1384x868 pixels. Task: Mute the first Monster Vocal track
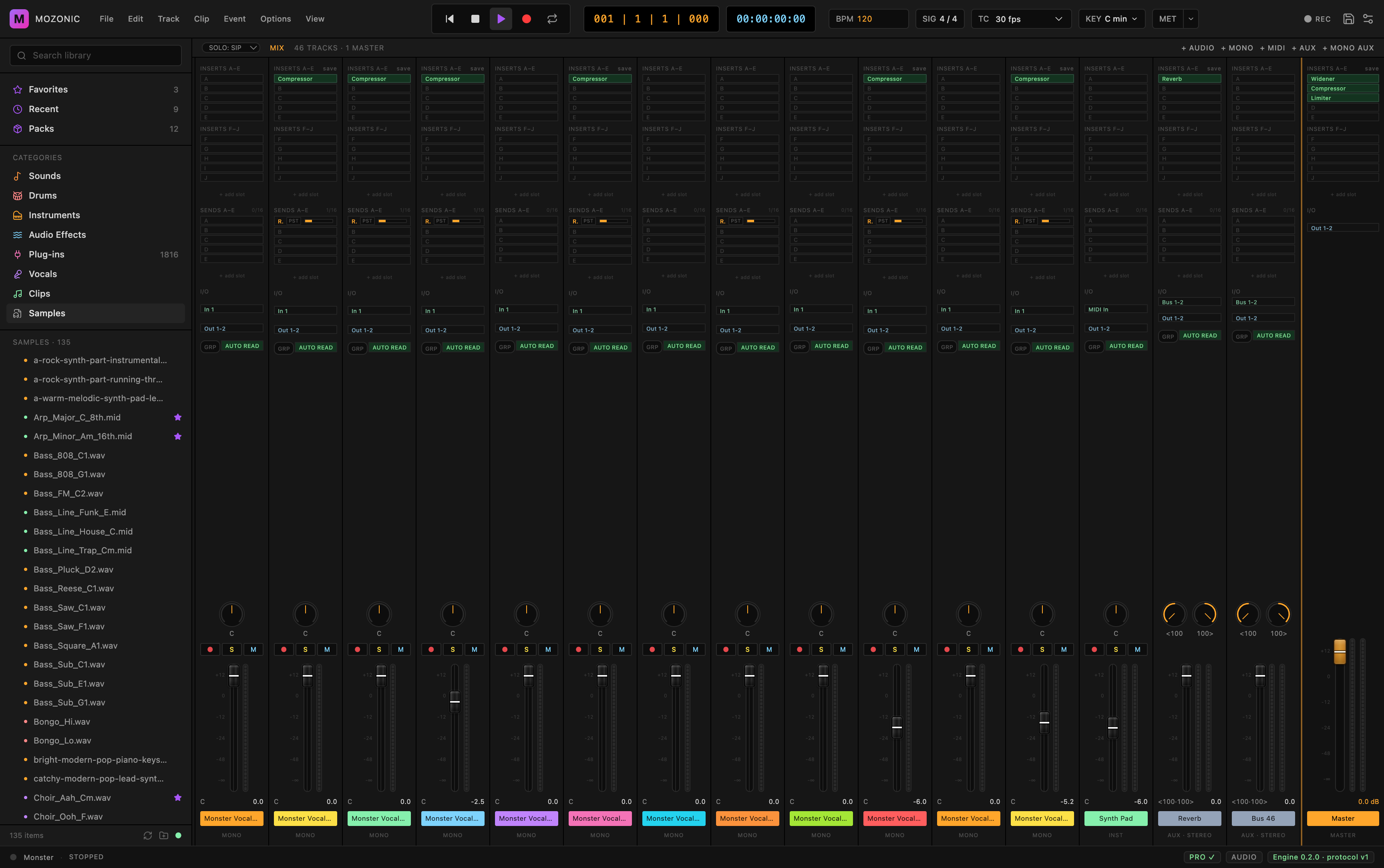(x=253, y=649)
